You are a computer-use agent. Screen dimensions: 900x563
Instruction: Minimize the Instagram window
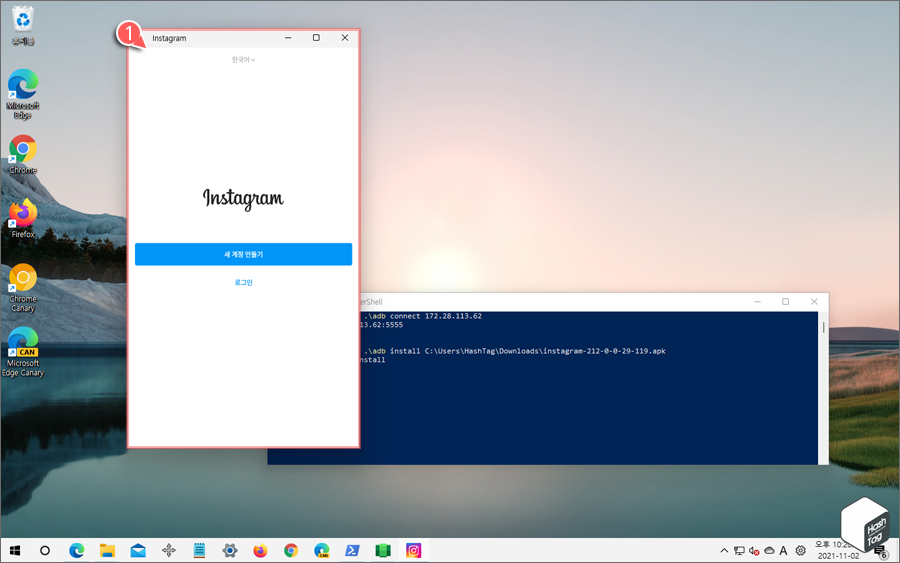[288, 38]
